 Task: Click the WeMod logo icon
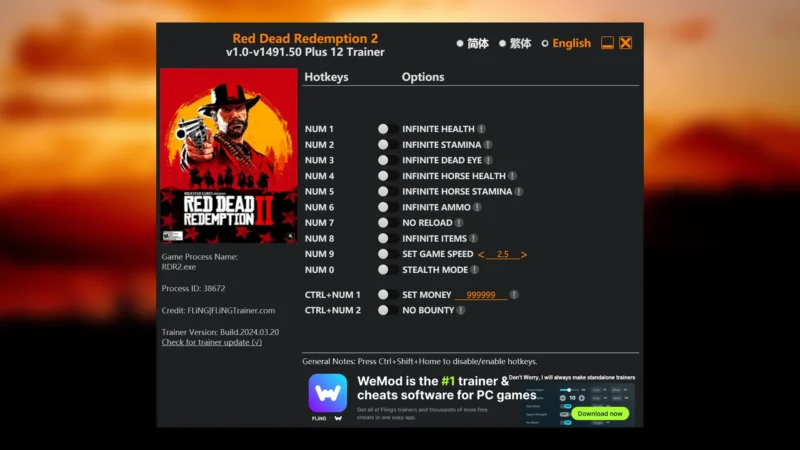point(328,393)
